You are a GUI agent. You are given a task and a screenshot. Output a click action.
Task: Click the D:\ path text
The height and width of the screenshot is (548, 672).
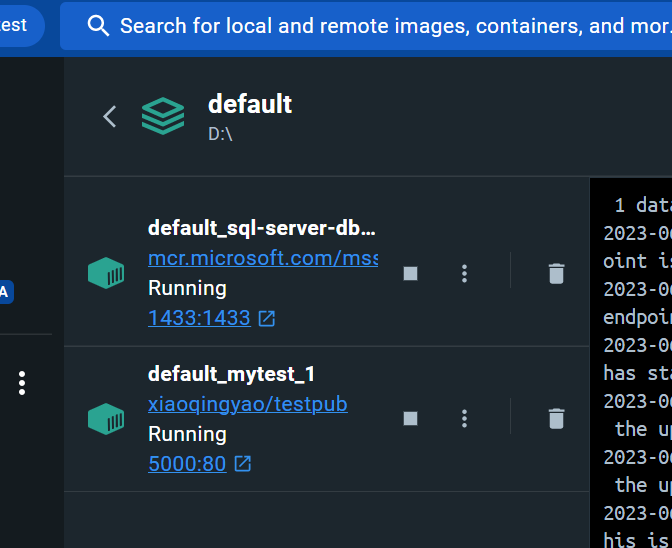point(220,134)
